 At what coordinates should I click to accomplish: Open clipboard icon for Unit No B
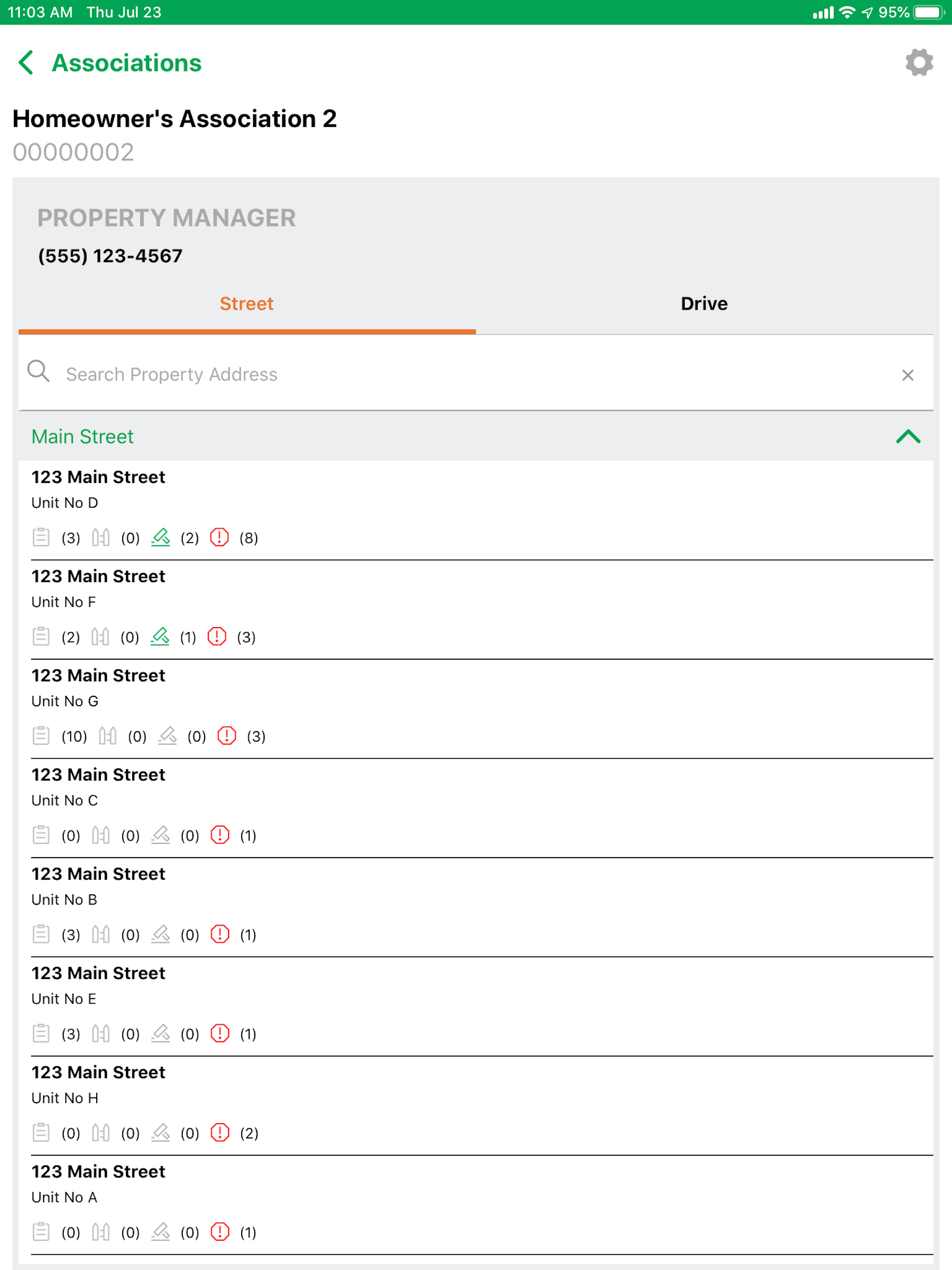41,934
